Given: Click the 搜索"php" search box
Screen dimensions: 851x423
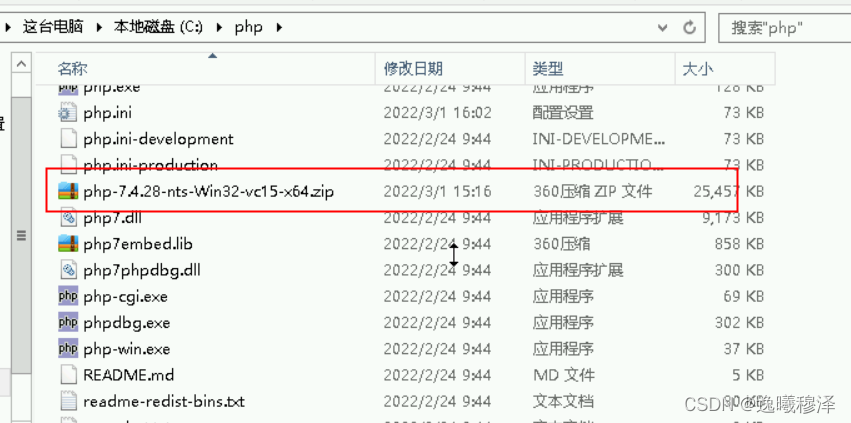Looking at the screenshot, I should point(785,27).
